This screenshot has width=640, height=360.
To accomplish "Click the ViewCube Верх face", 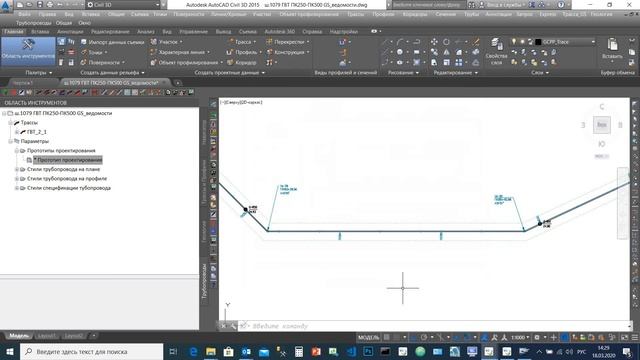I will [x=602, y=125].
